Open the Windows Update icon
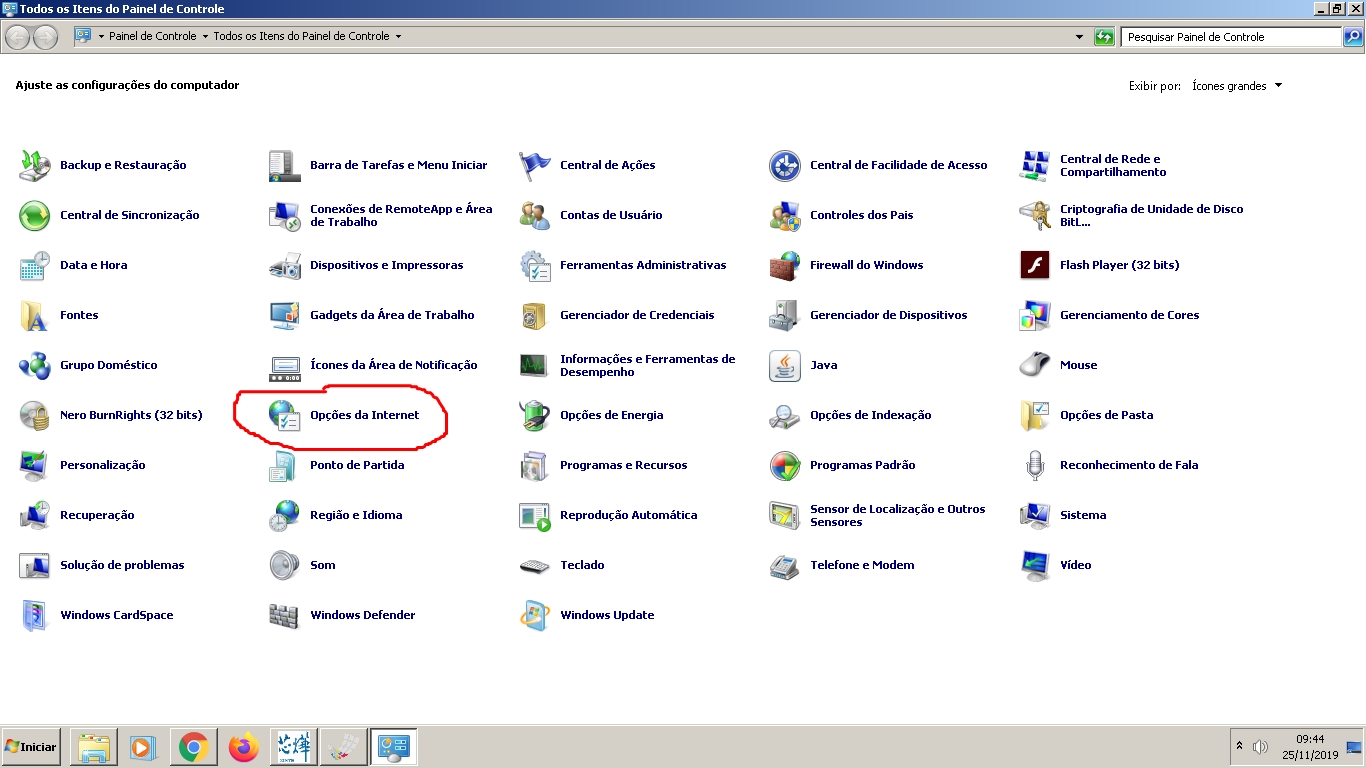This screenshot has height=768, width=1366. coord(535,615)
